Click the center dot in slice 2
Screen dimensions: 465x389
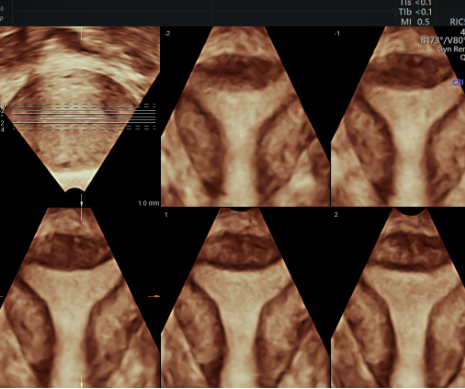tap(422, 296)
